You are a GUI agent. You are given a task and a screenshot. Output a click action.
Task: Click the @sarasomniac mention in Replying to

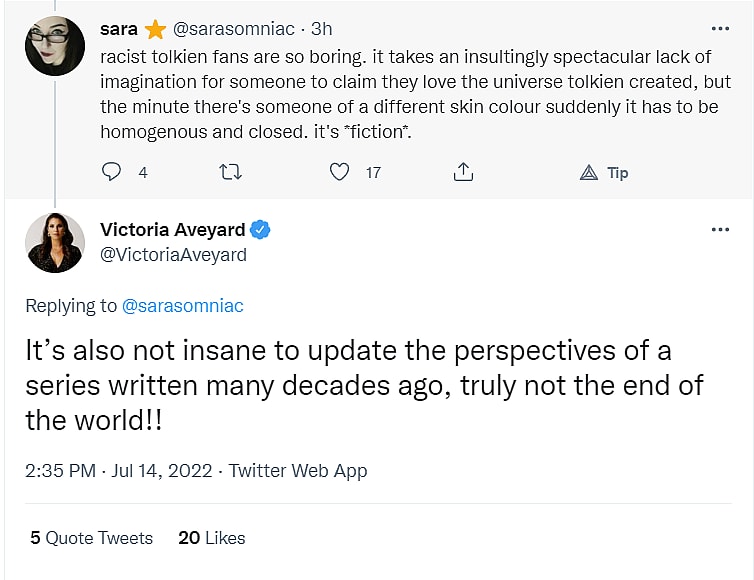tap(182, 306)
